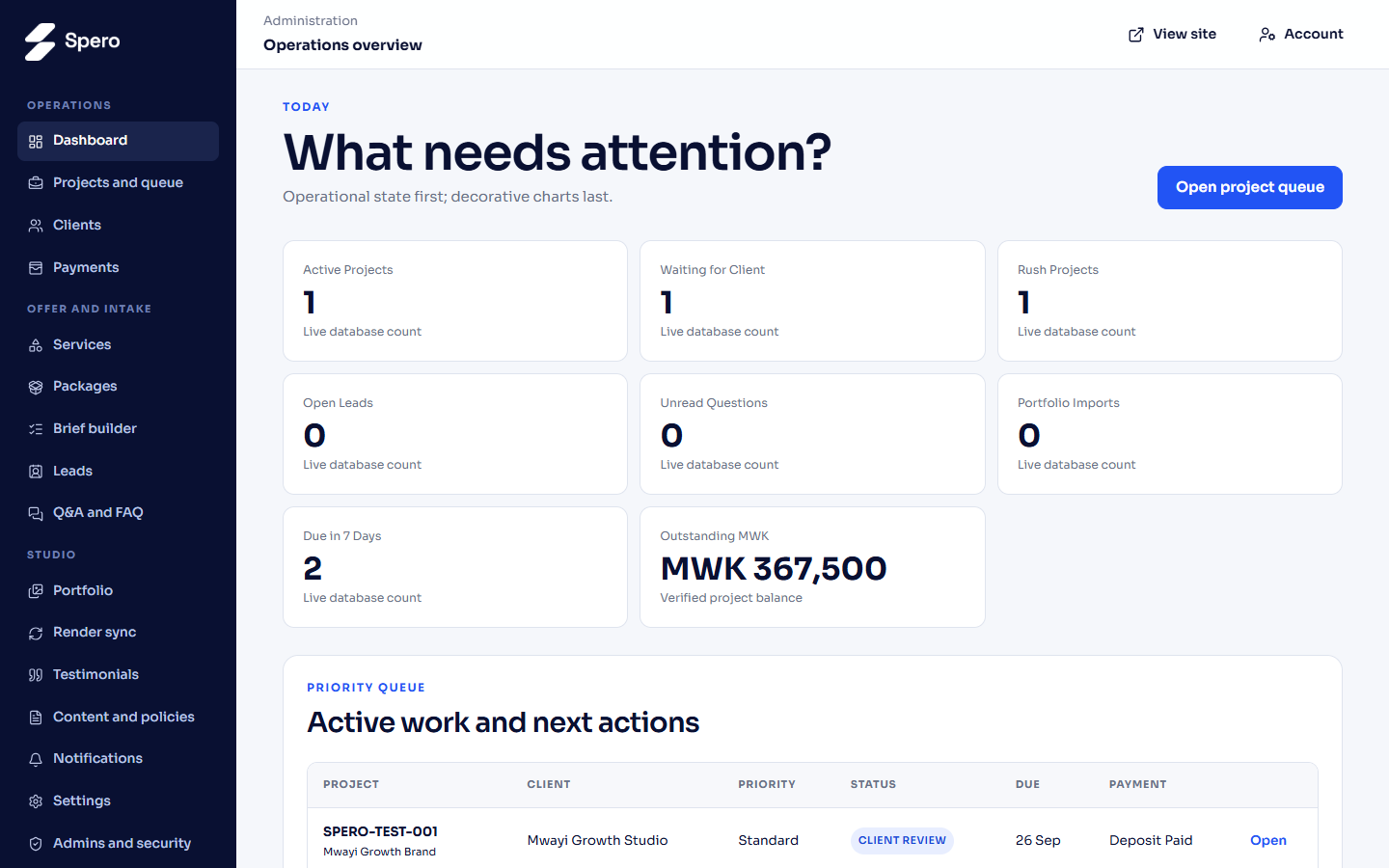Click the Clients people icon
The height and width of the screenshot is (868, 1389).
[x=36, y=226]
